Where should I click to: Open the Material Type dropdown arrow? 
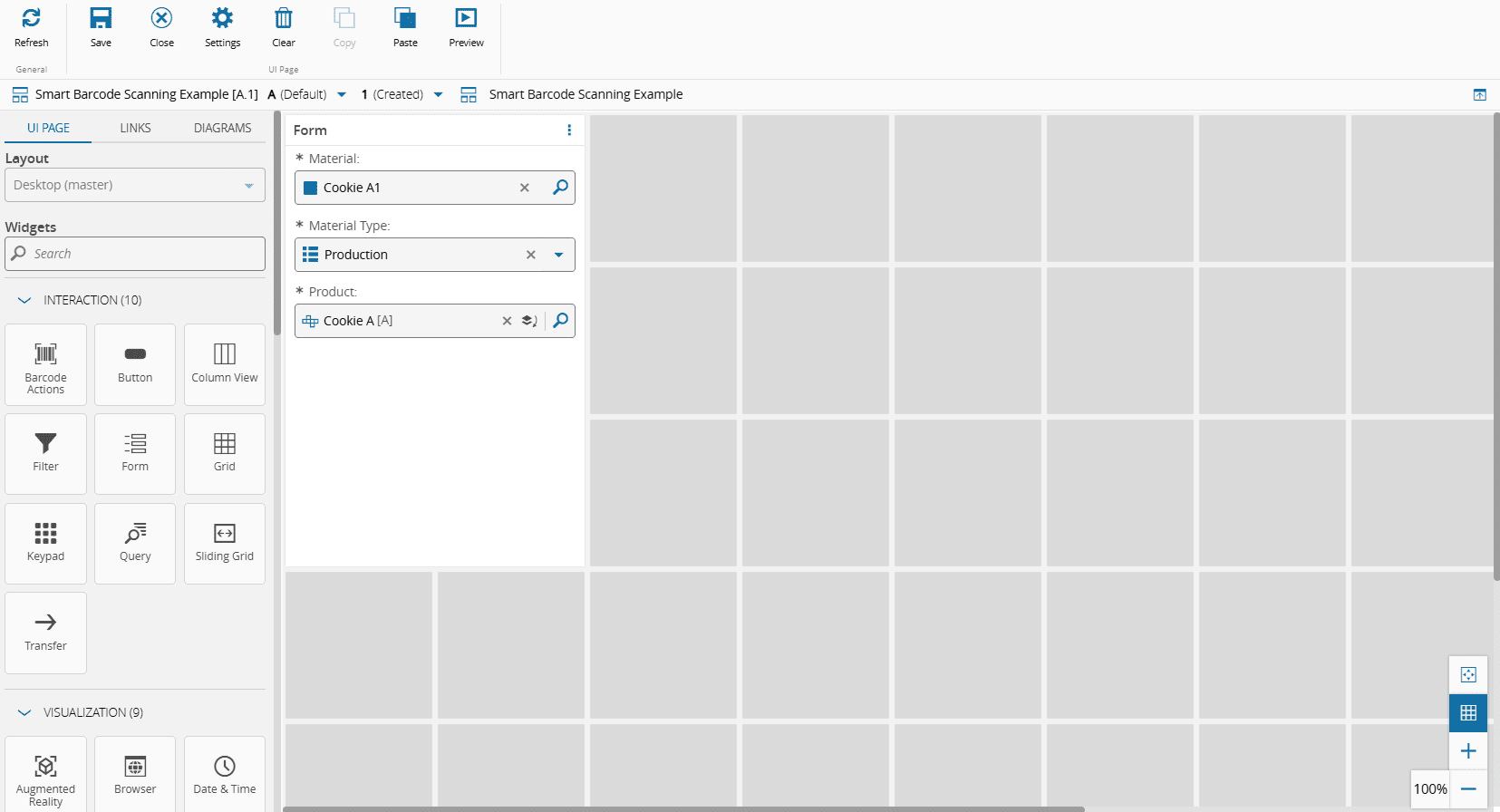[x=559, y=255]
